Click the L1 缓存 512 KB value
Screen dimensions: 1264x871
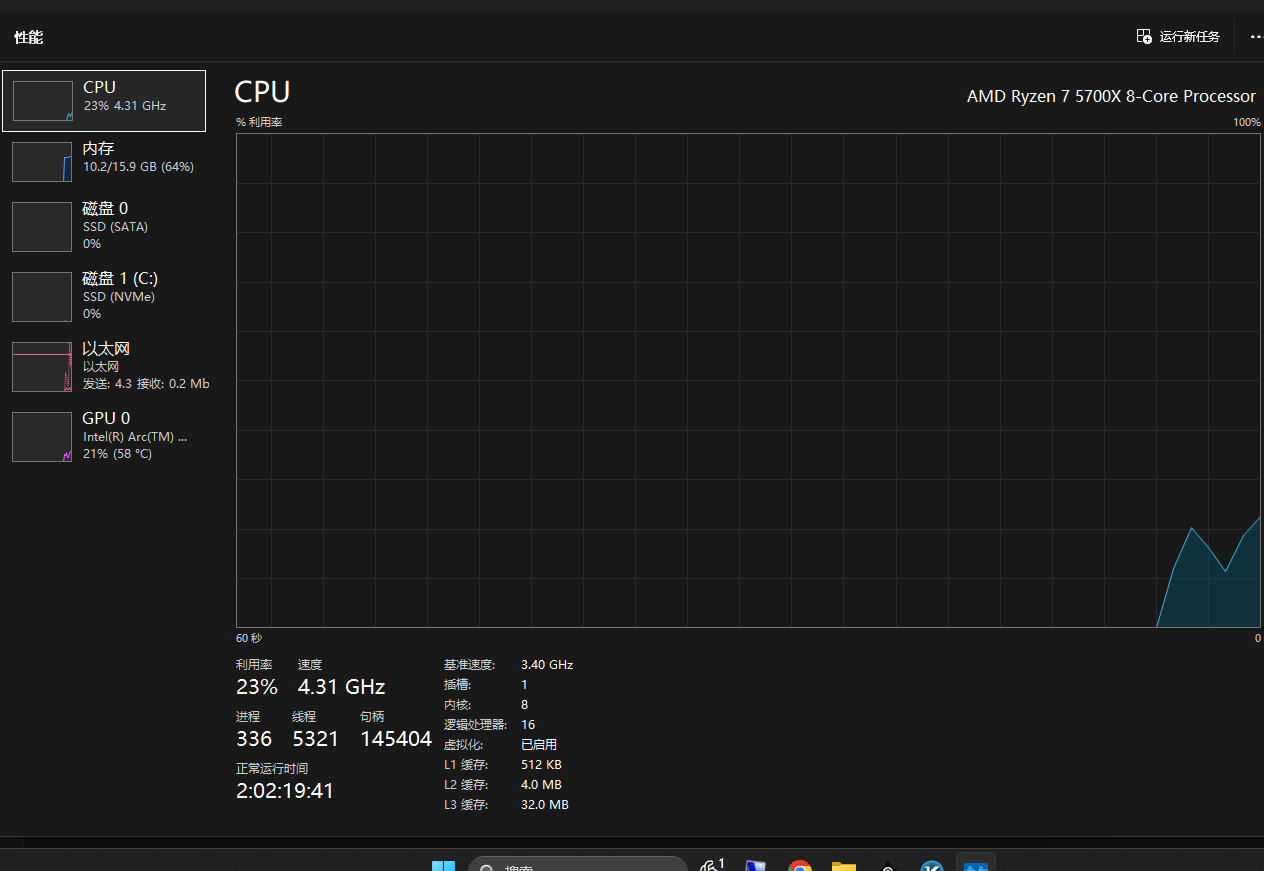[541, 765]
